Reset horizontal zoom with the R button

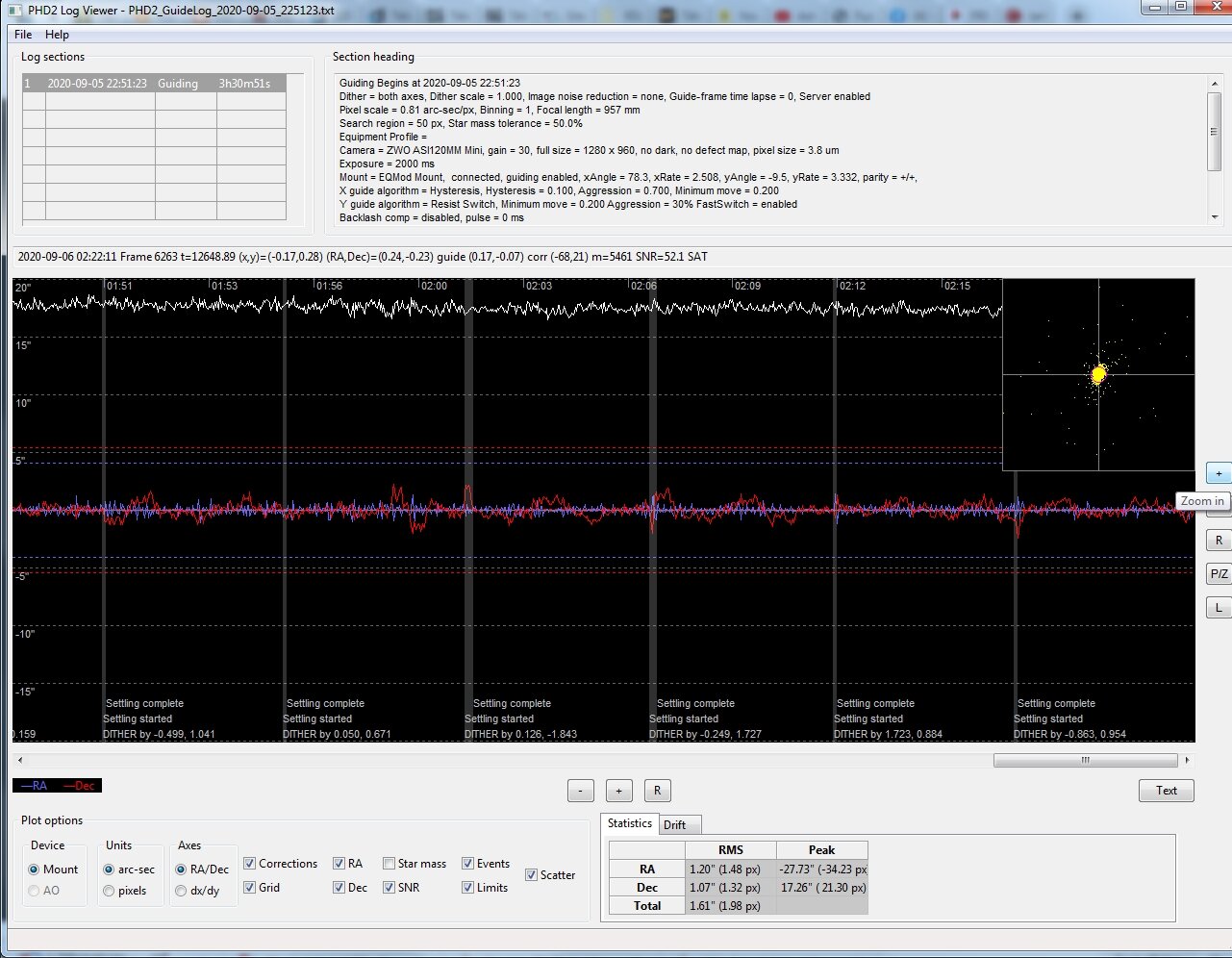click(x=657, y=791)
